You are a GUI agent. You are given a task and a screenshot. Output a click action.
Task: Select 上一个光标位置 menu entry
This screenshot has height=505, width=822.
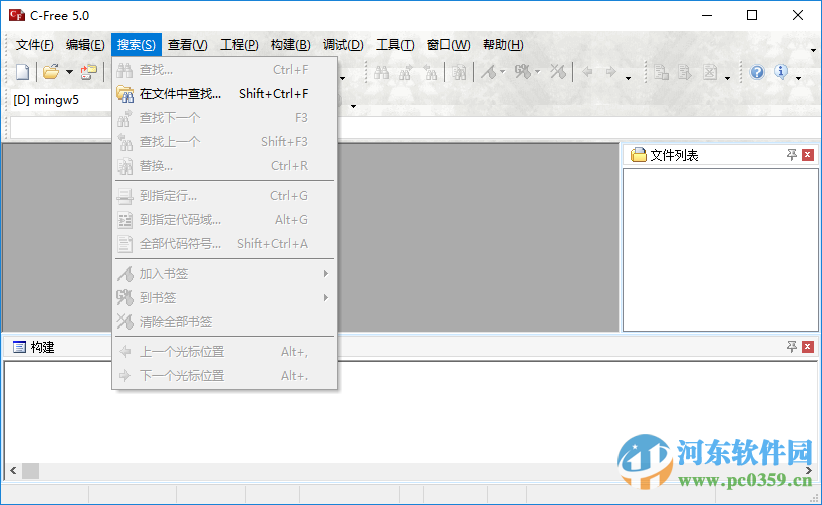tap(224, 352)
